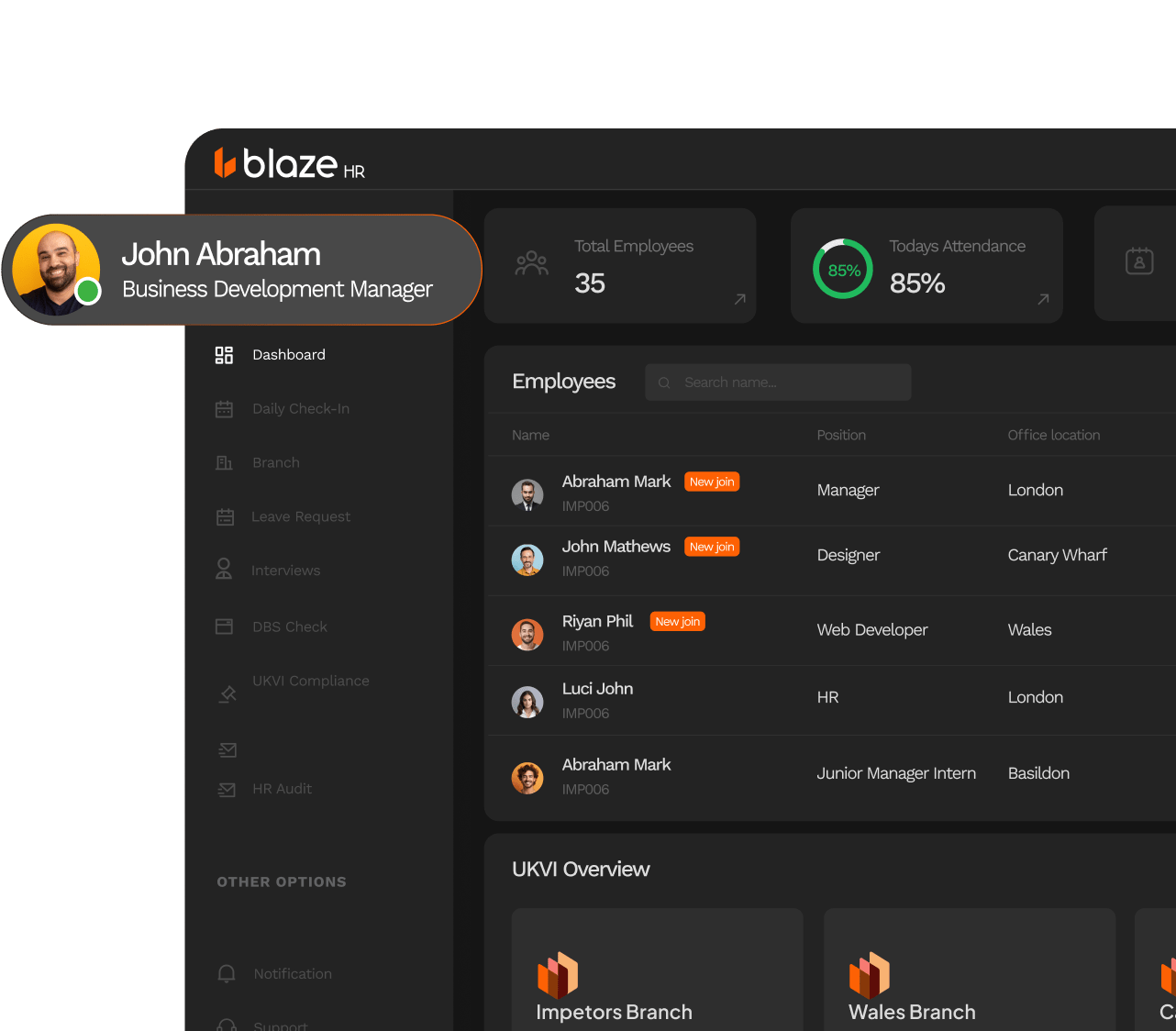The image size is (1176, 1031).
Task: Click John Abraham's green status indicator
Action: click(88, 293)
